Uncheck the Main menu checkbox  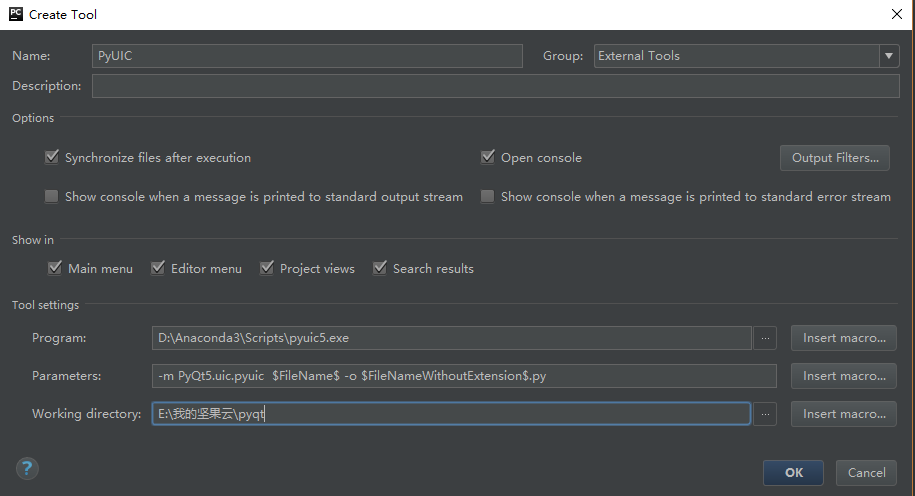55,268
